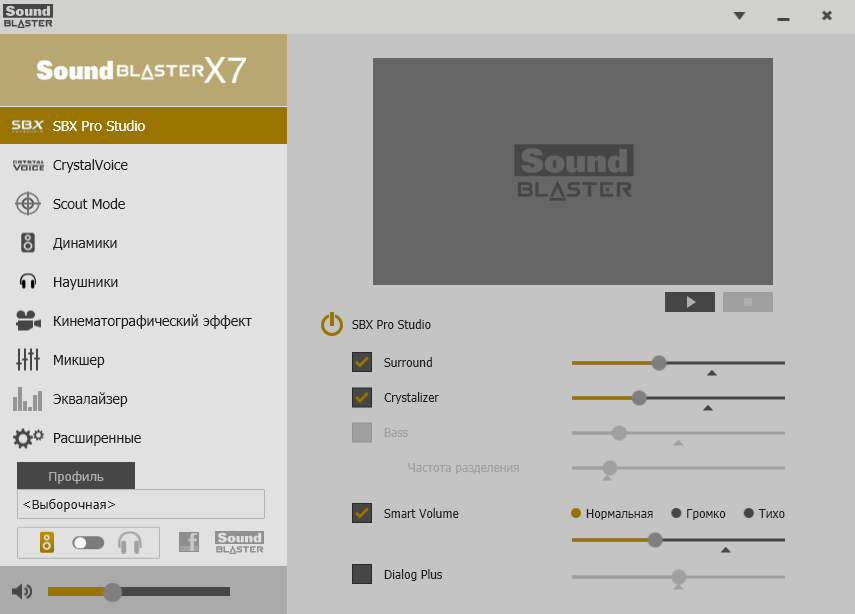Screen dimensions: 855x614
Task: Click the Микшер mixer faders icon
Action: point(28,360)
